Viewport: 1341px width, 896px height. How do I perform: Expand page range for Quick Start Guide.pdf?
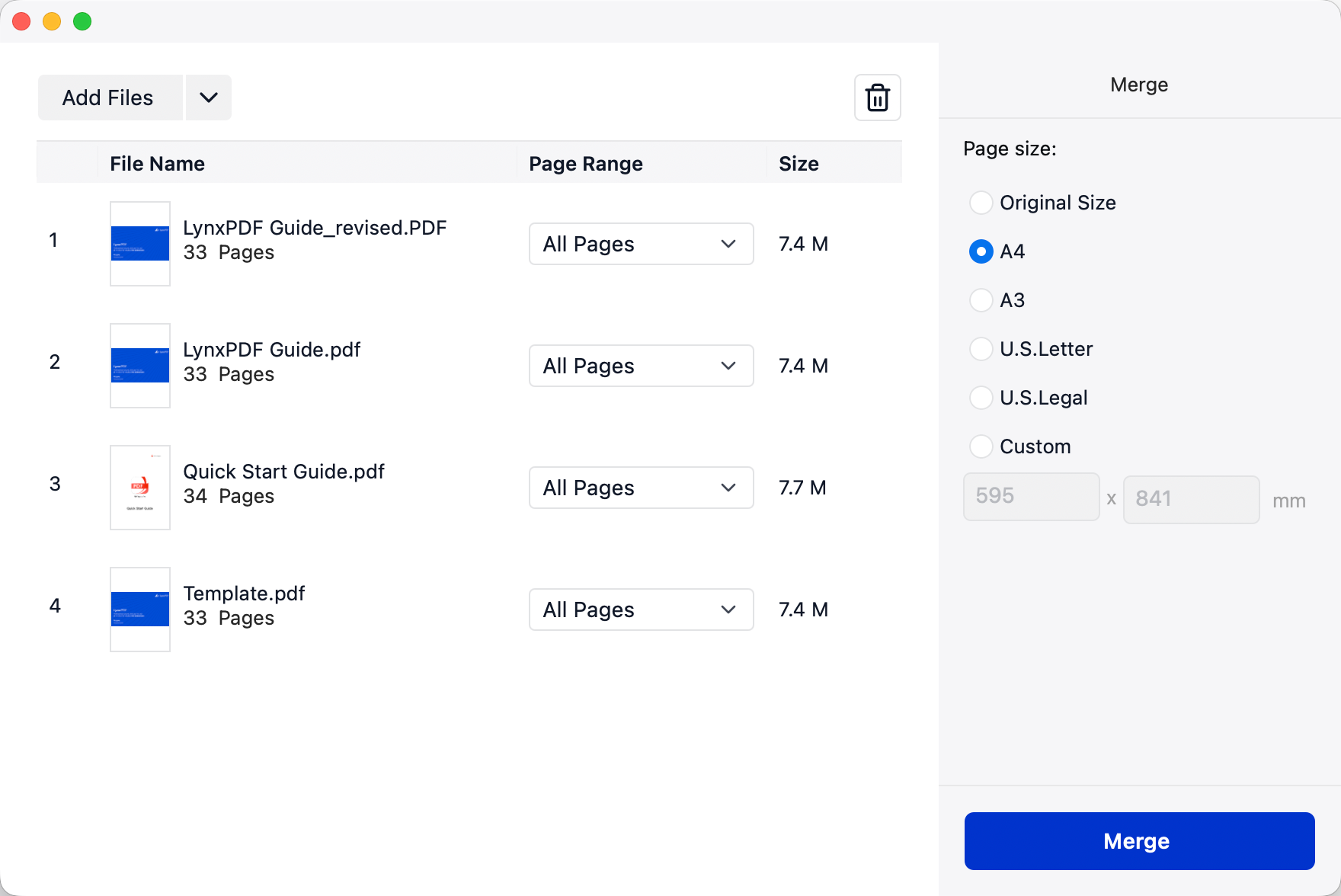[641, 488]
